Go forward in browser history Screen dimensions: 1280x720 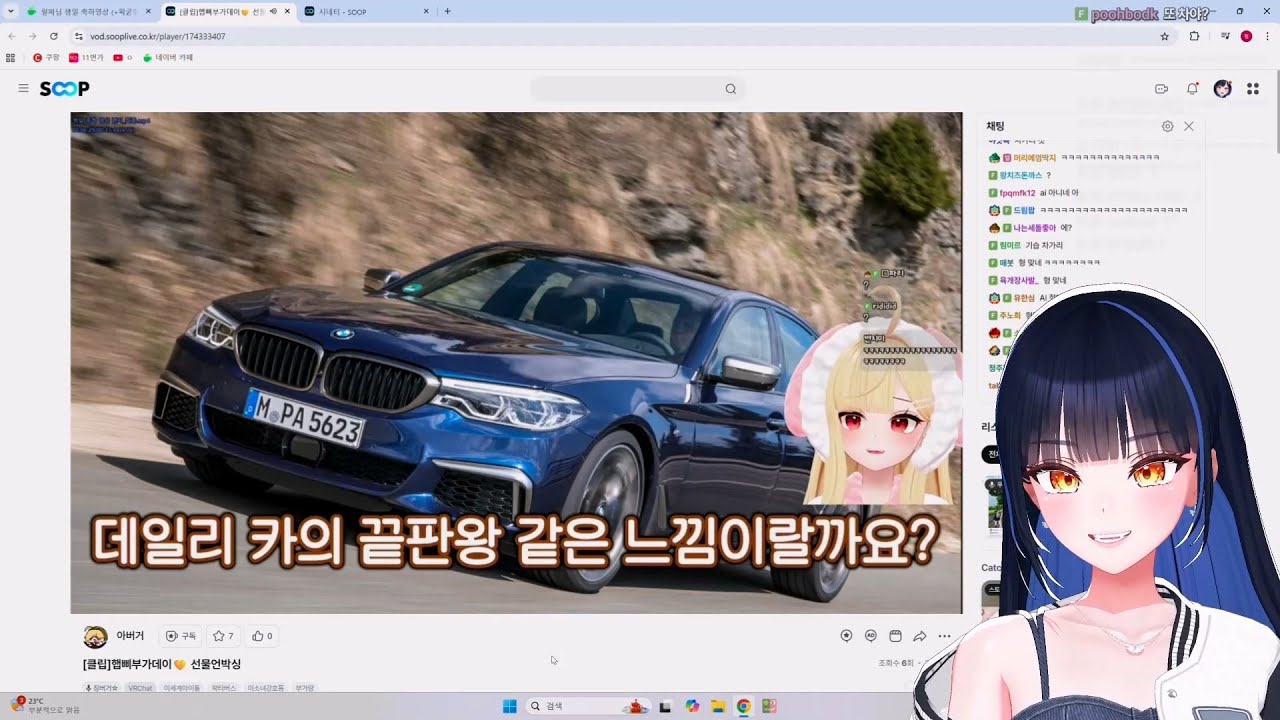(32, 36)
